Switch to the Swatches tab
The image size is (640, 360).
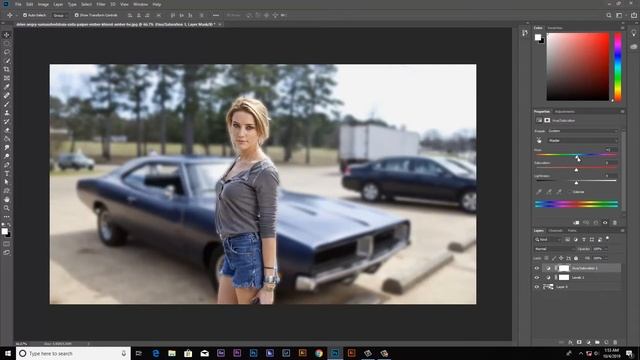tap(555, 28)
